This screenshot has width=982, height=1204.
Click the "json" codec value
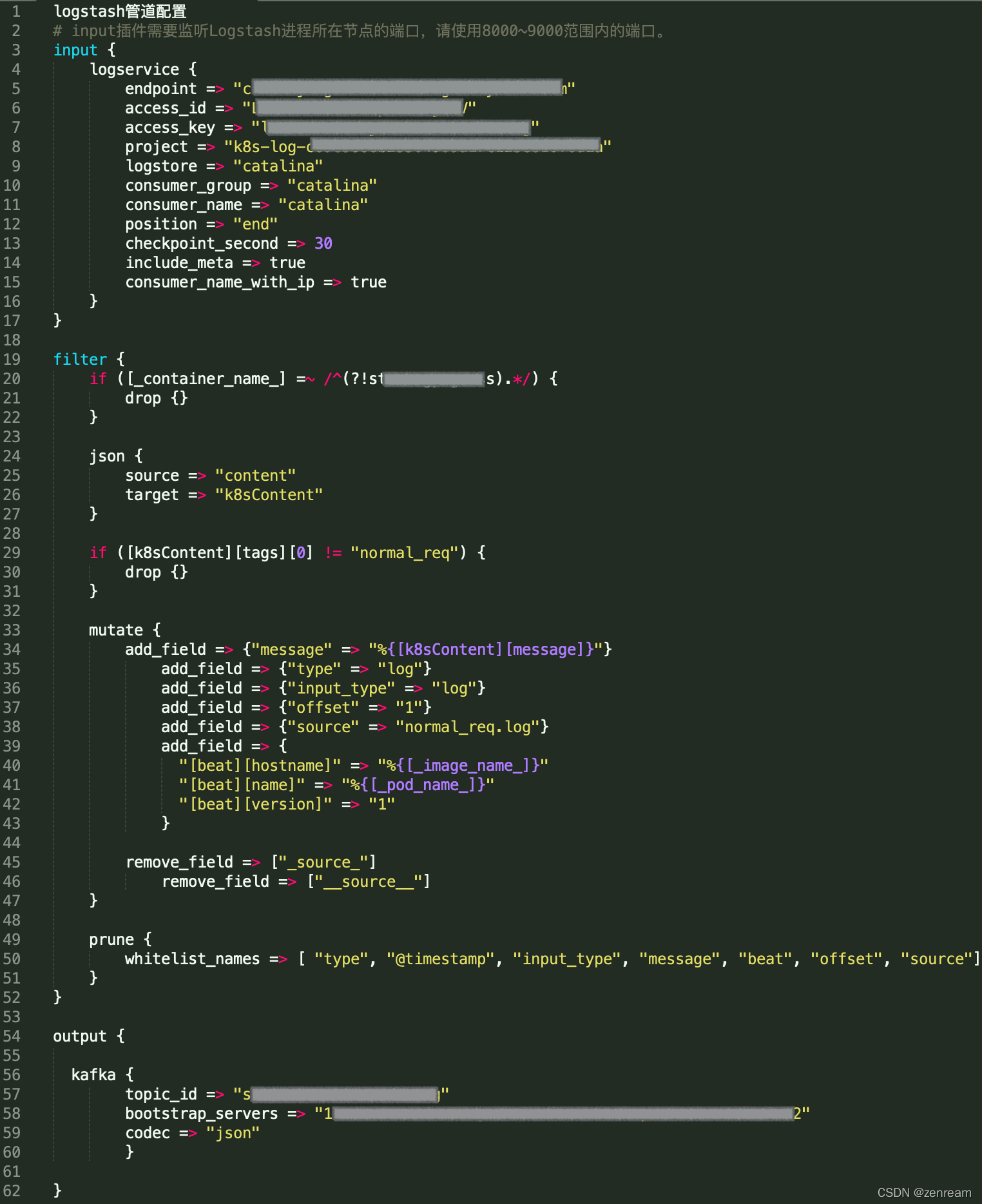[233, 1133]
